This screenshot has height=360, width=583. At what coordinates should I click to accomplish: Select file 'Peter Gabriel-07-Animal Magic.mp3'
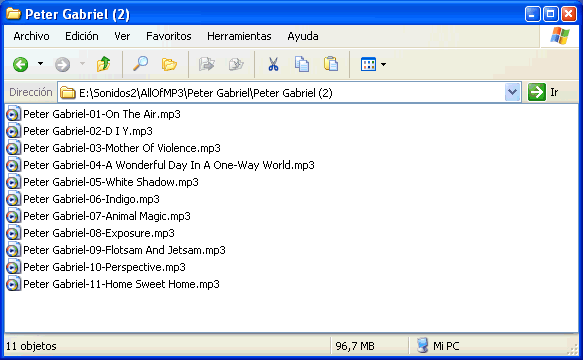coord(107,216)
